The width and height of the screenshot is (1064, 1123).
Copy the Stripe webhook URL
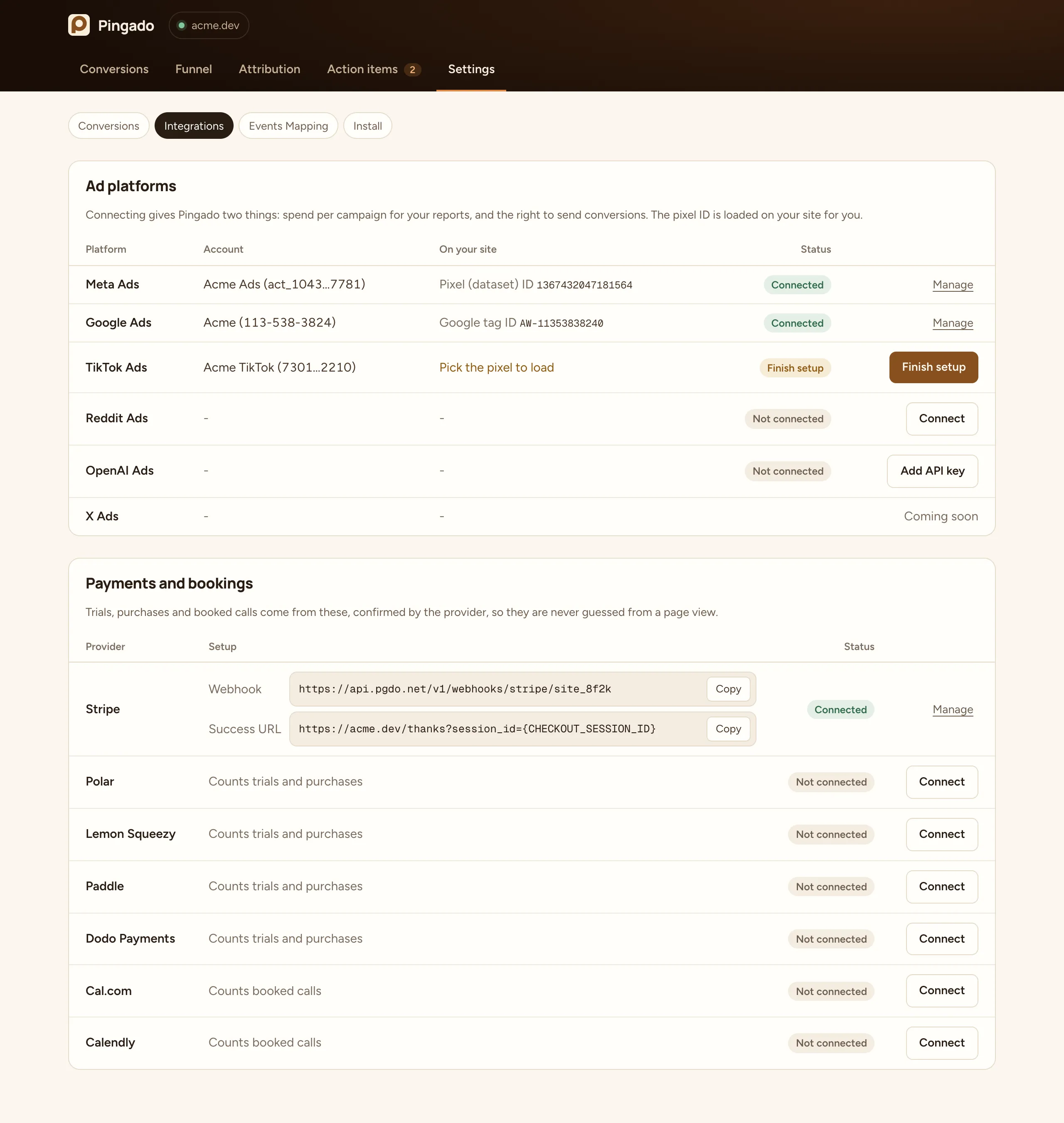coord(728,689)
